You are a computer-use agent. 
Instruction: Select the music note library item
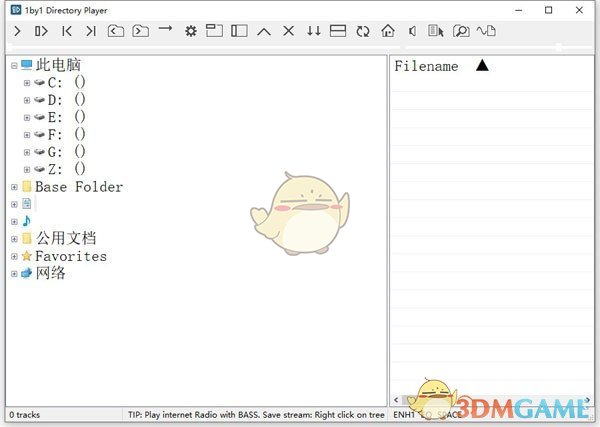(26, 221)
